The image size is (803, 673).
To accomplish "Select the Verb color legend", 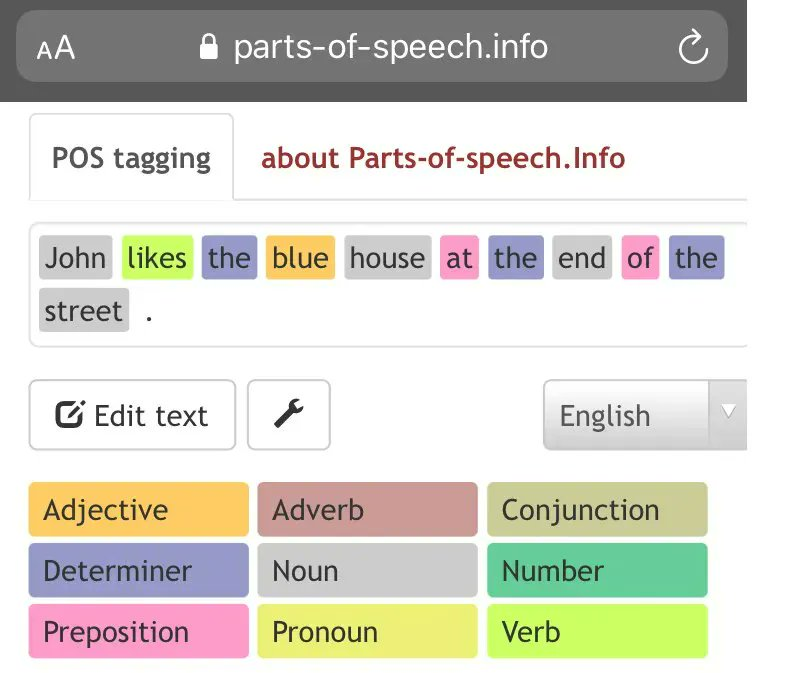I will pyautogui.click(x=596, y=631).
